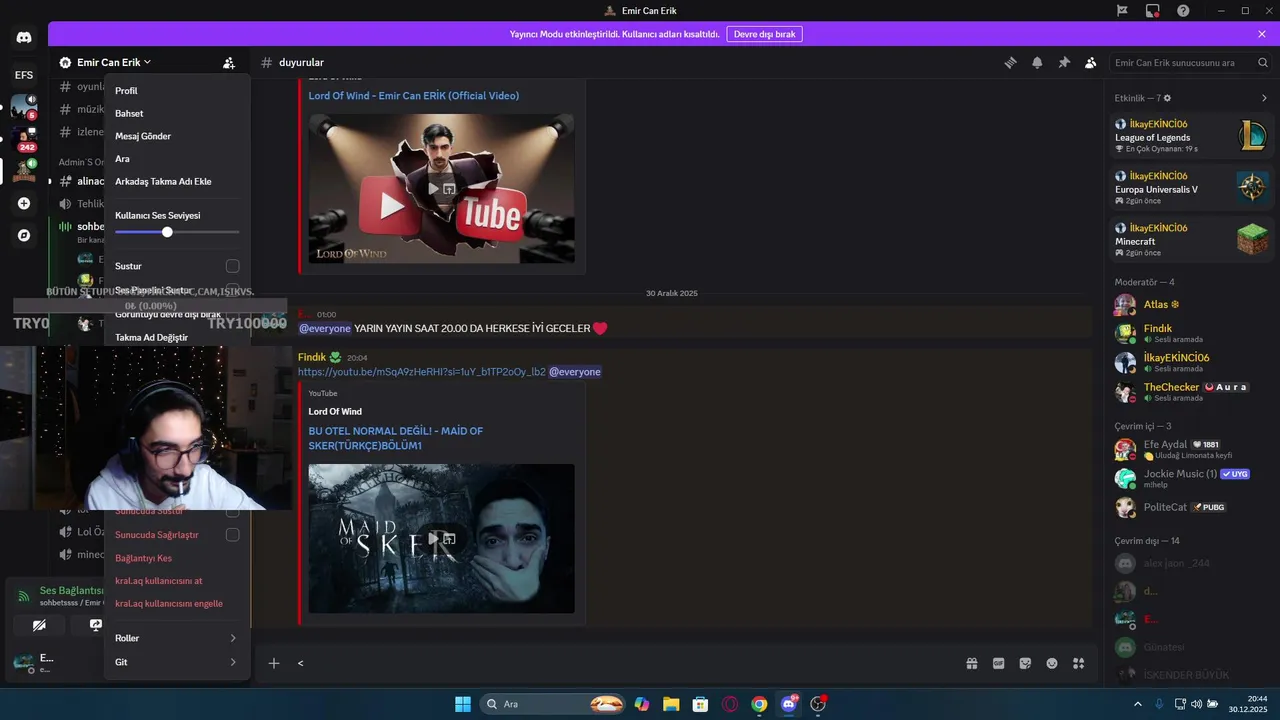Click invite members icon beside server name

[229, 63]
